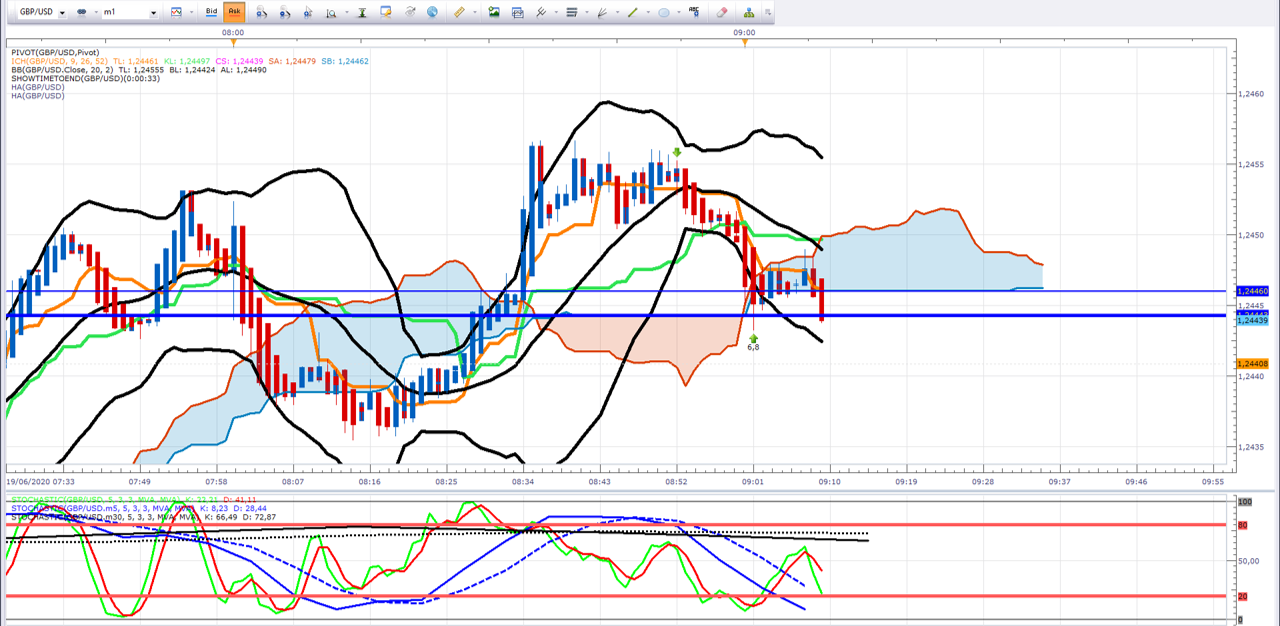1280x626 pixels.
Task: Select the eraser tool icon
Action: [722, 13]
